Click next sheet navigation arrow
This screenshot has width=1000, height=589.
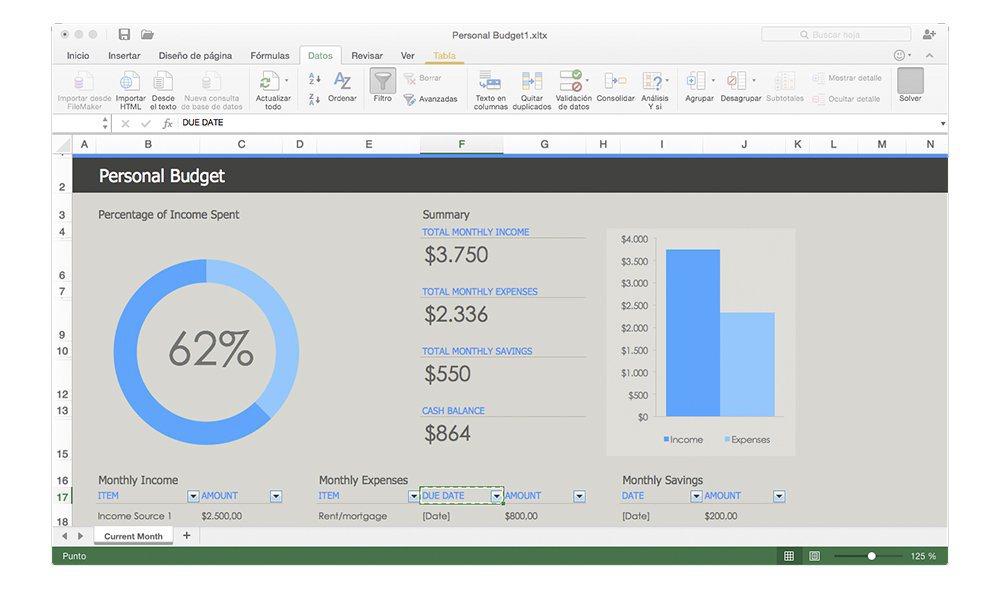tap(80, 536)
